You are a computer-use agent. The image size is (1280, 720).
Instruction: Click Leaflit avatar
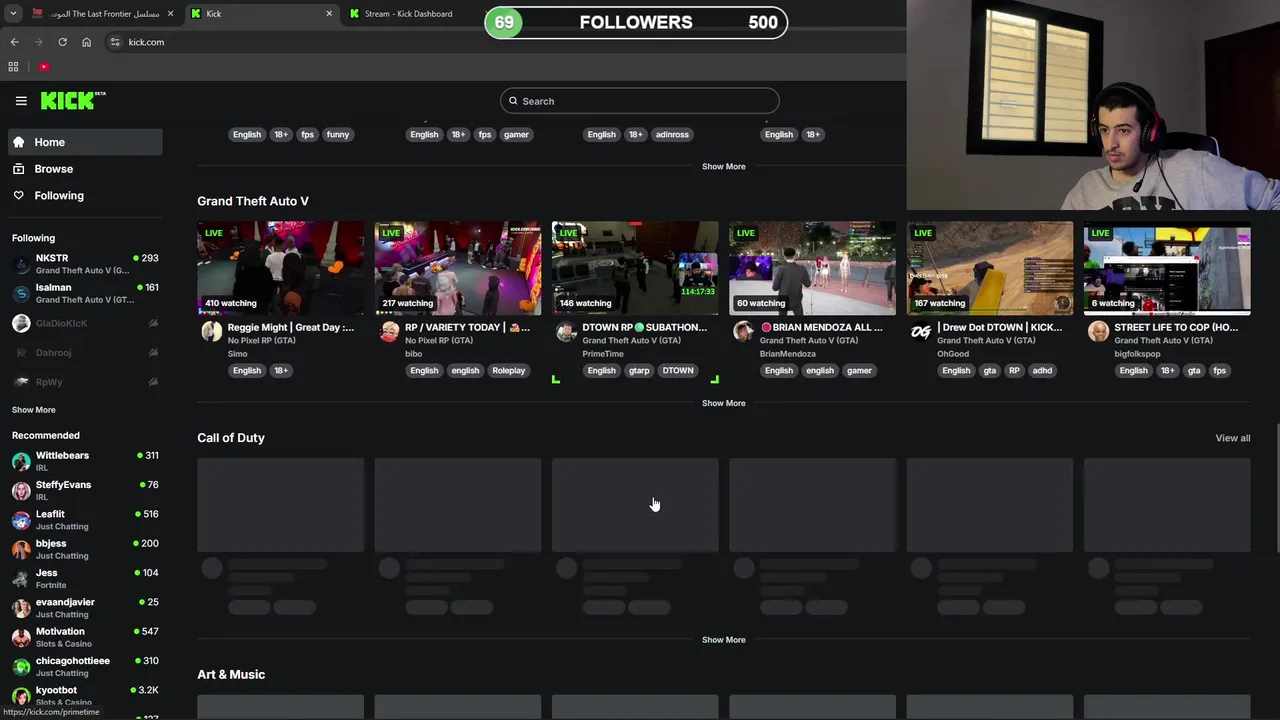tap(21, 520)
